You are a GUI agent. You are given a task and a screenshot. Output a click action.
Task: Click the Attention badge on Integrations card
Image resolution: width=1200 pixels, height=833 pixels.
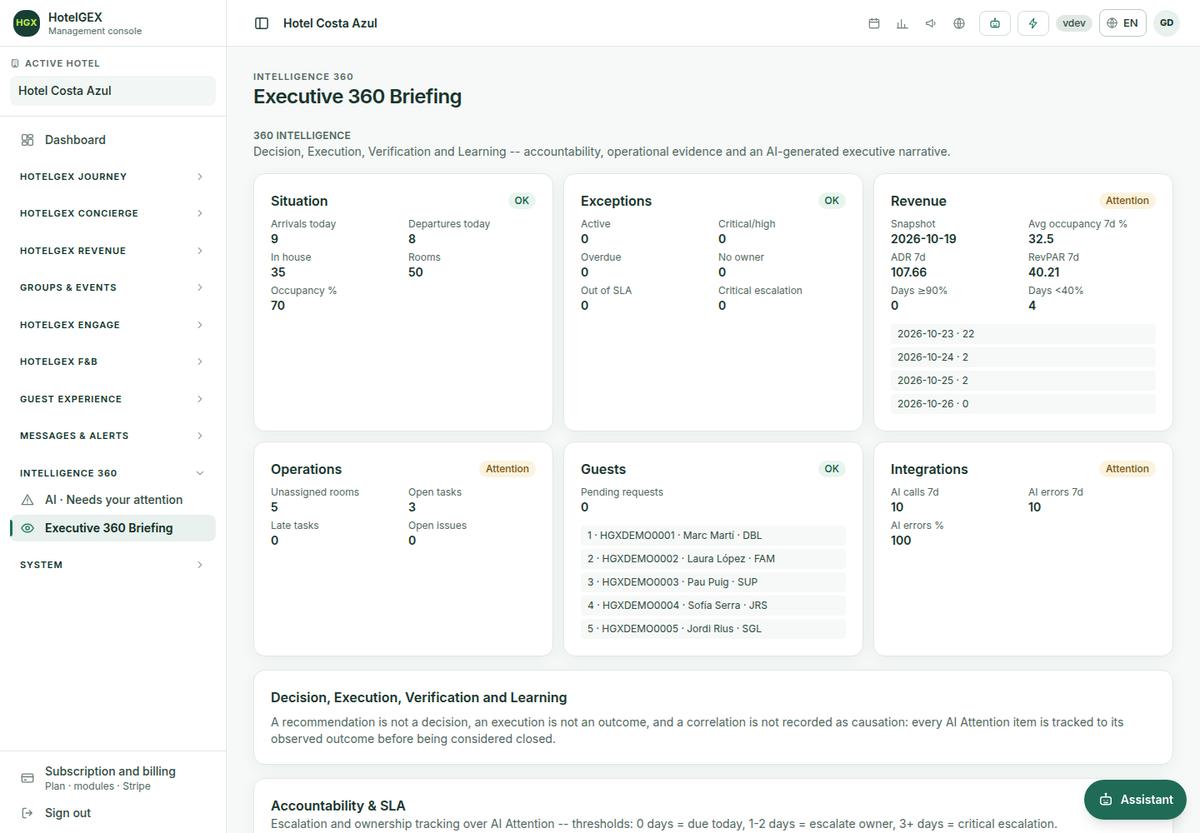pyautogui.click(x=1127, y=469)
